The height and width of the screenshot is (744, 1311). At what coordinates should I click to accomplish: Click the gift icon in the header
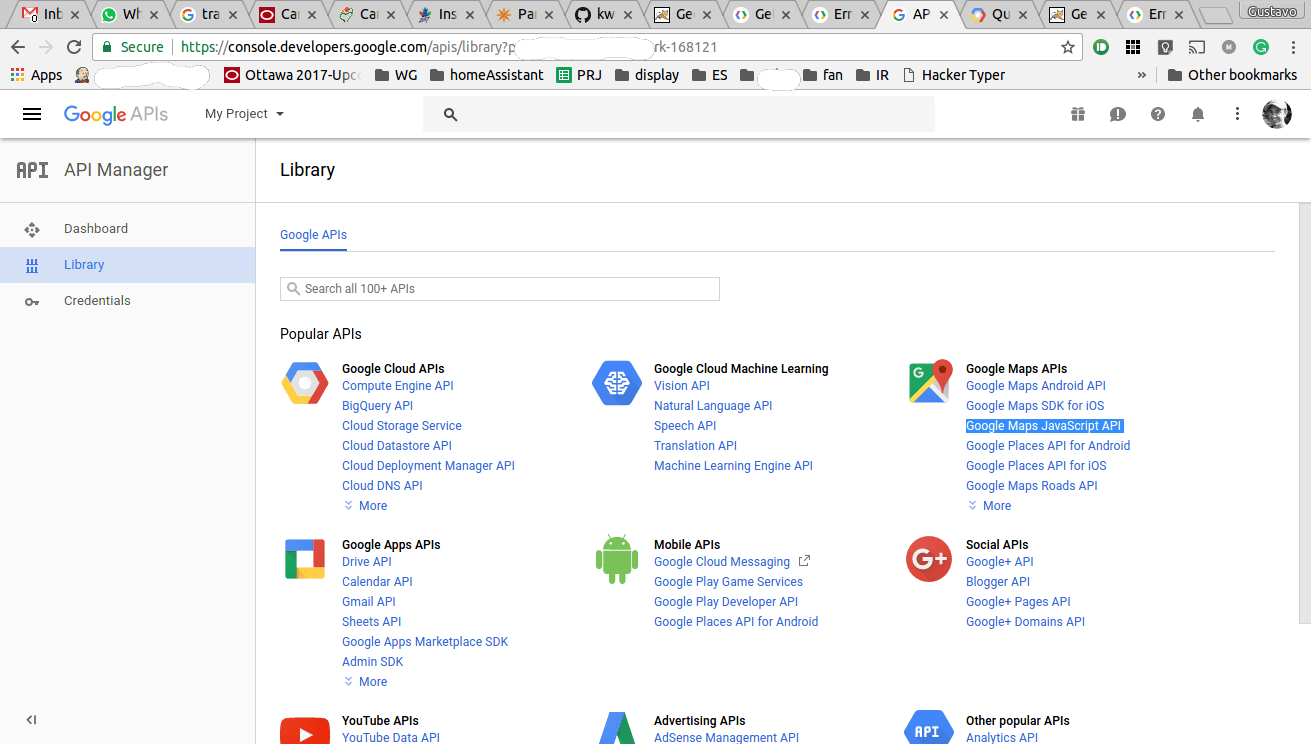pyautogui.click(x=1078, y=114)
